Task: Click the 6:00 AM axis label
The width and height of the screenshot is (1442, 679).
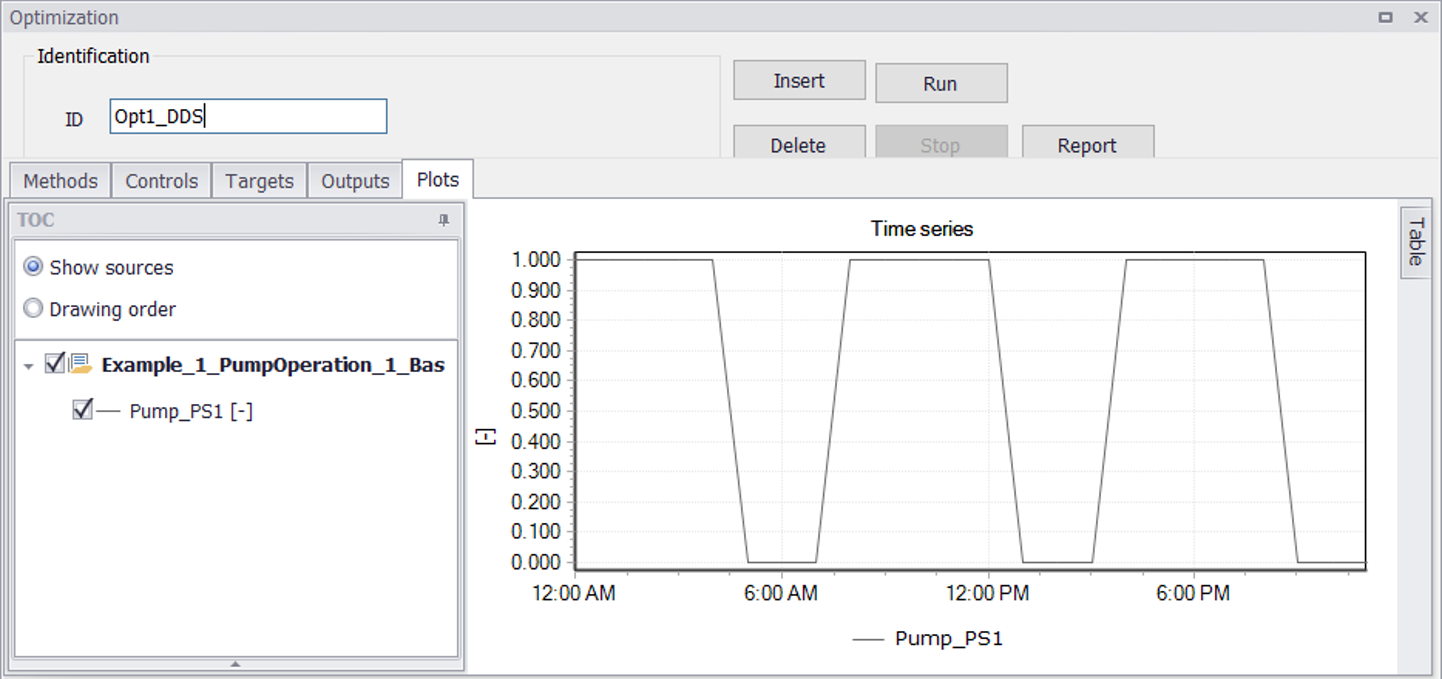Action: [780, 593]
